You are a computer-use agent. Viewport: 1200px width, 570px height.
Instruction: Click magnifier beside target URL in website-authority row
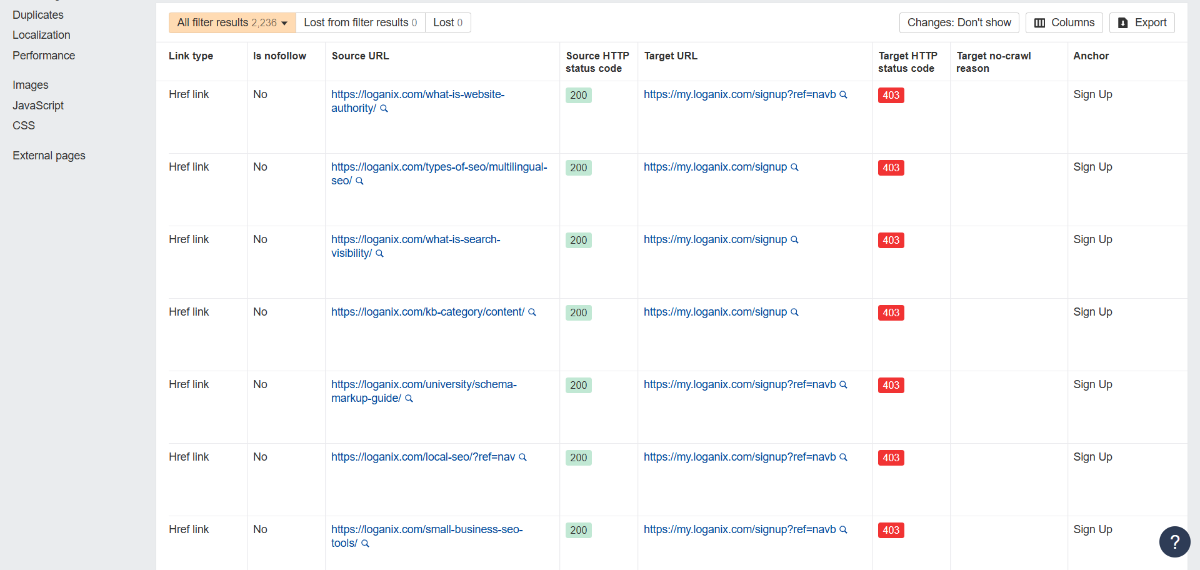(843, 95)
